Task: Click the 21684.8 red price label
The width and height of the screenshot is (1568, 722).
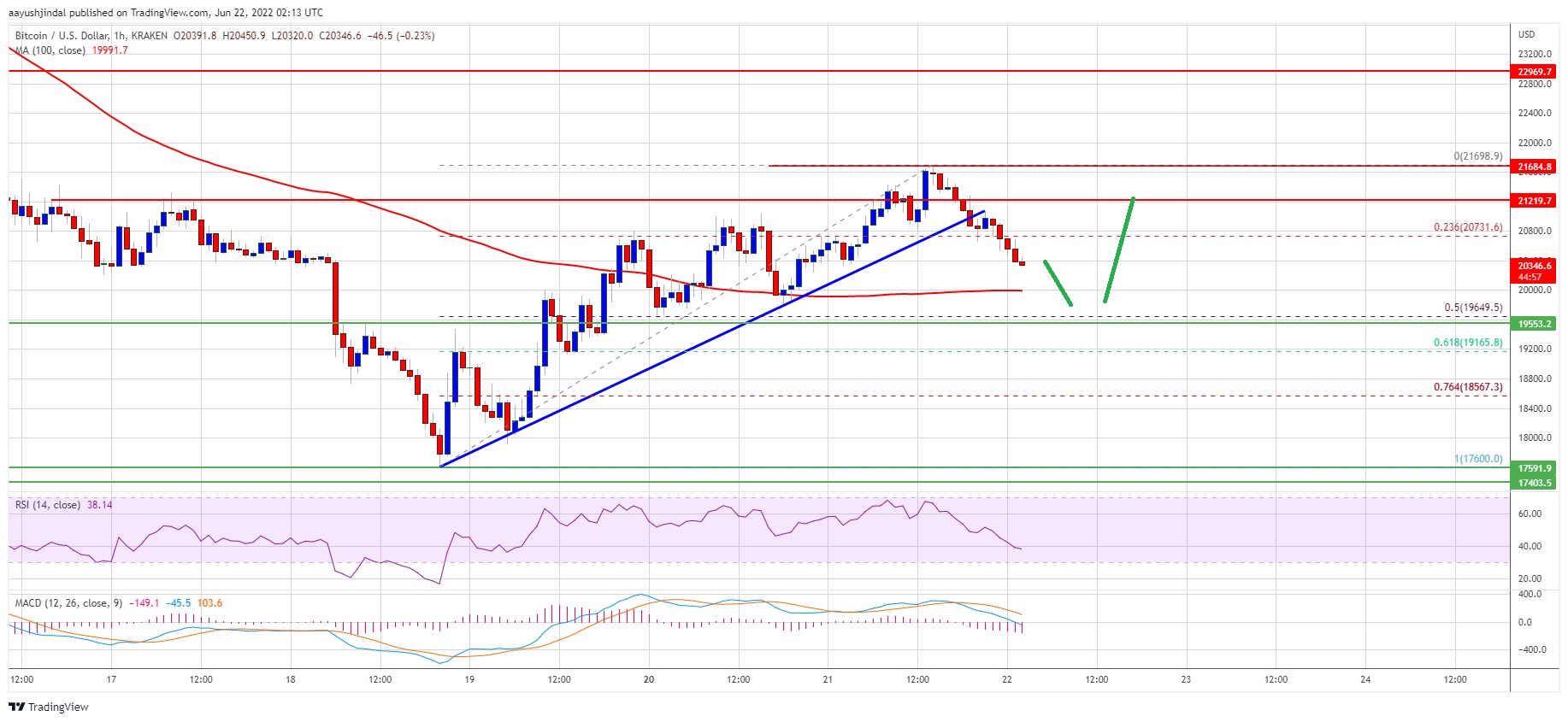Action: click(x=1535, y=167)
